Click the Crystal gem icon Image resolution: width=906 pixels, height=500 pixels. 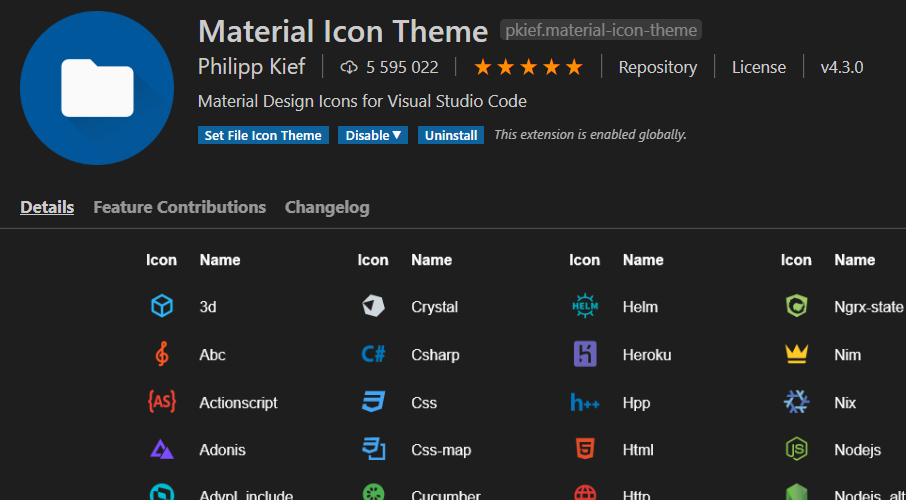(x=373, y=306)
